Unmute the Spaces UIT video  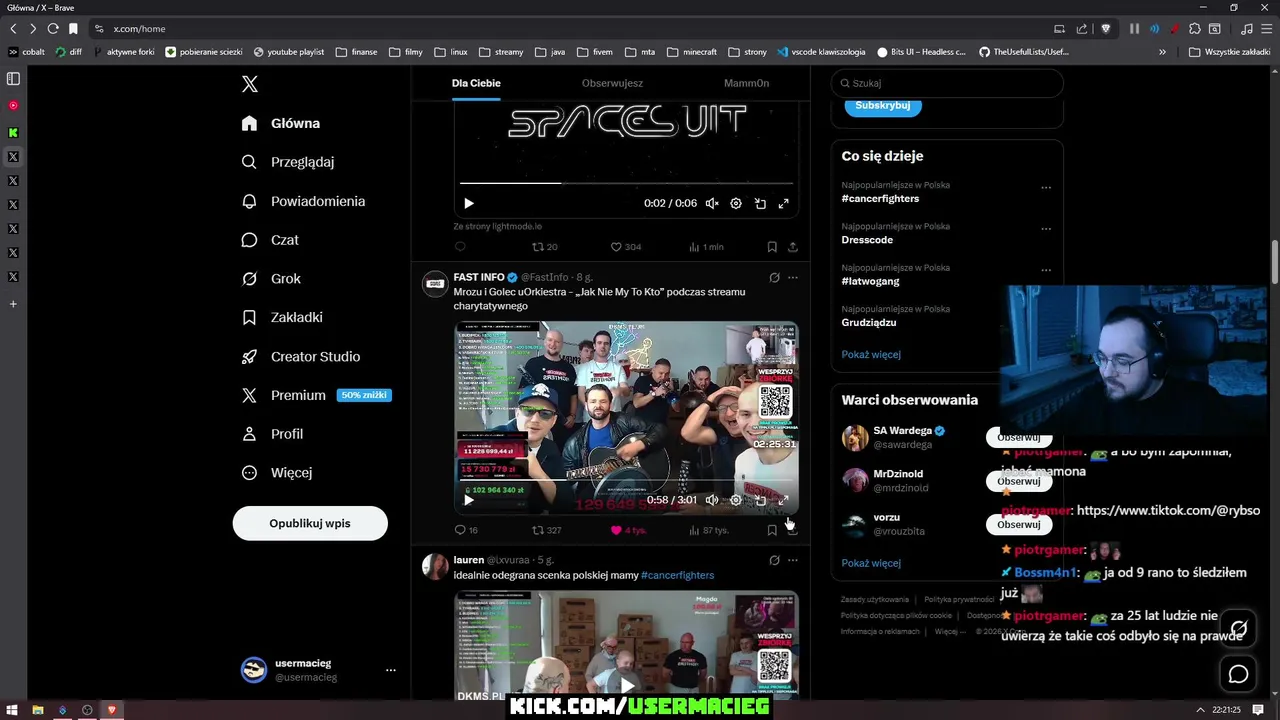point(712,203)
